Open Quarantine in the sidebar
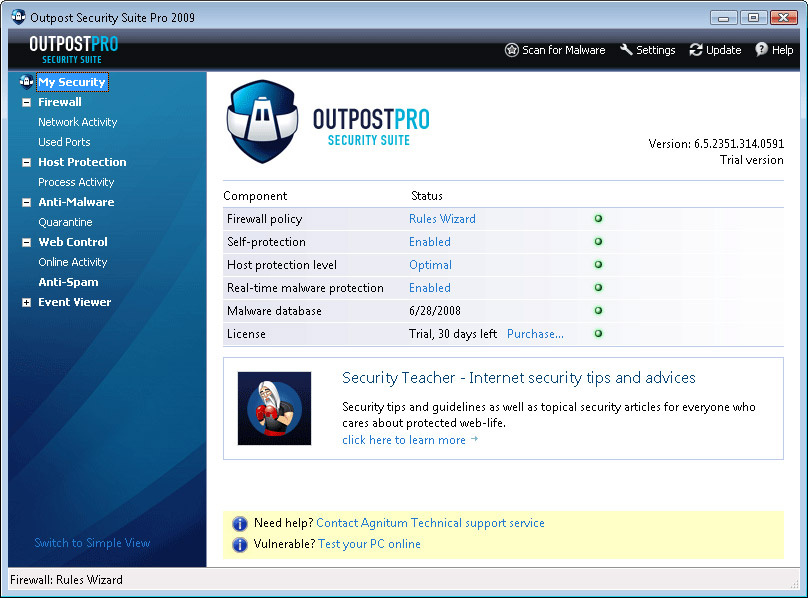Viewport: 808px width, 598px height. tap(65, 222)
